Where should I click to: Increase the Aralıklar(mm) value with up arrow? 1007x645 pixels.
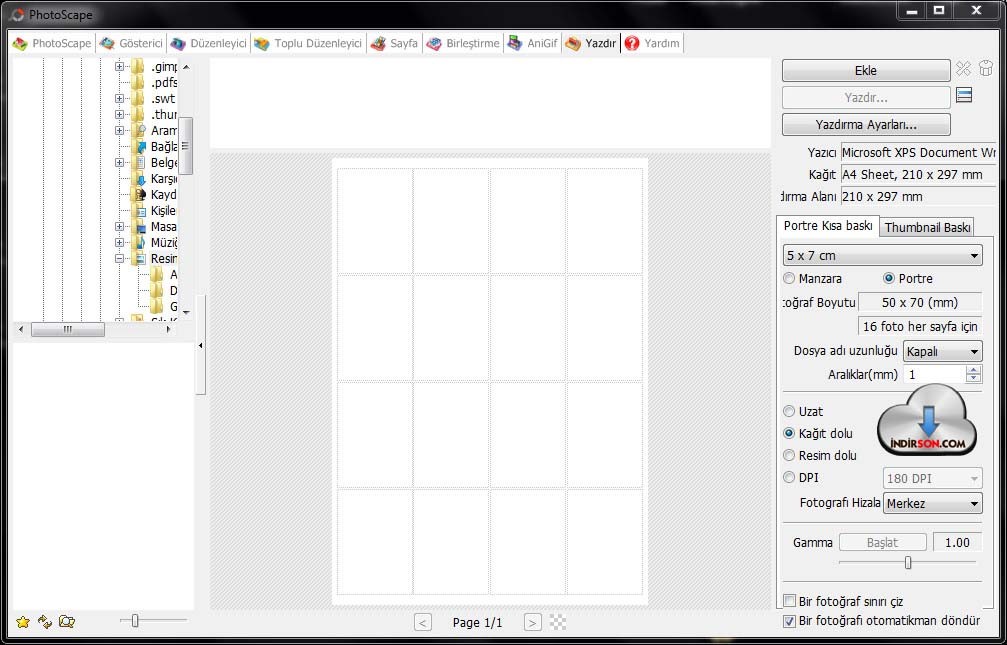[974, 370]
